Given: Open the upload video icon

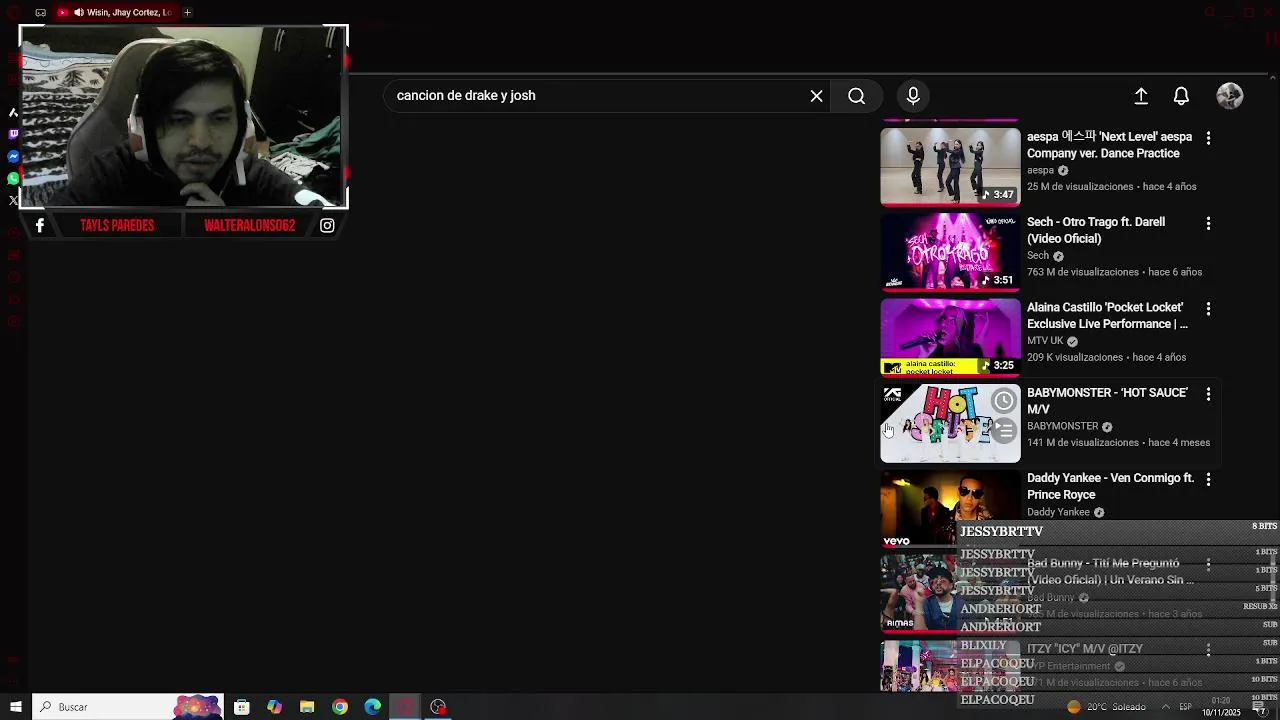Looking at the screenshot, I should point(1141,96).
